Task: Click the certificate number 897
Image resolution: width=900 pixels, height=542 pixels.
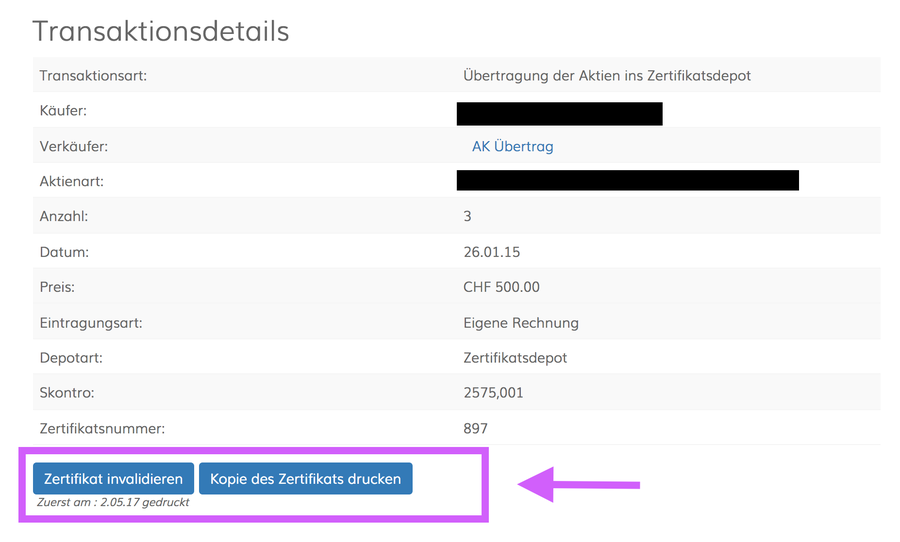Action: tap(475, 428)
